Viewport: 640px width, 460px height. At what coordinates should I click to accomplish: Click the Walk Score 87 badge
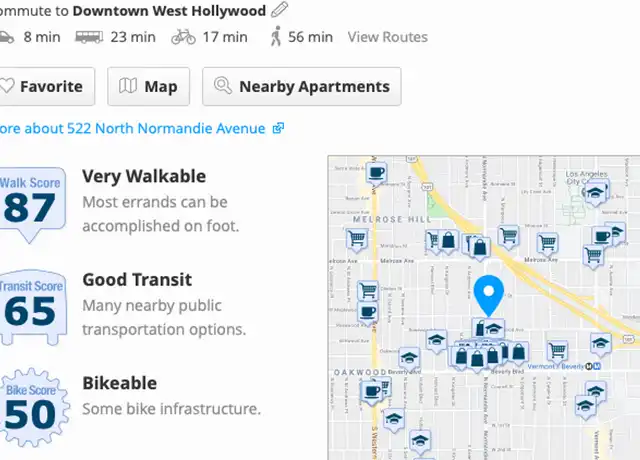pyautogui.click(x=31, y=204)
